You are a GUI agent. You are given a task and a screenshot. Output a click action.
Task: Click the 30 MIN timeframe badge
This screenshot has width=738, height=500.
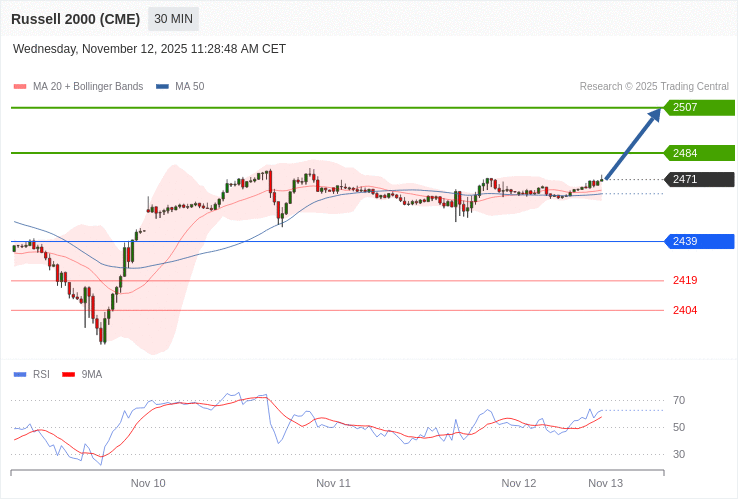tap(173, 19)
